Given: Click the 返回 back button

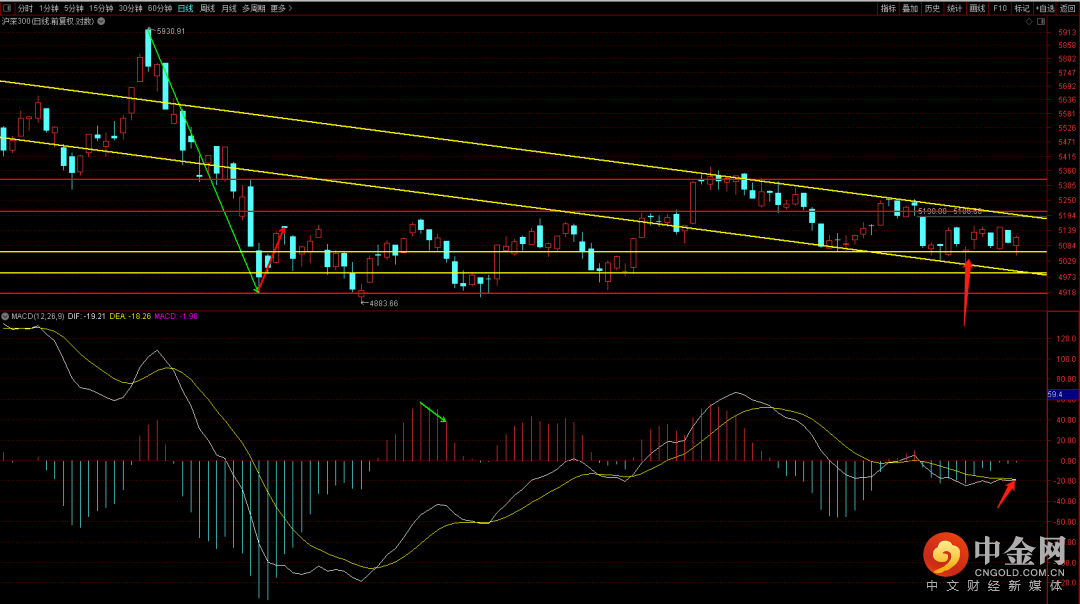Looking at the screenshot, I should [x=1065, y=8].
